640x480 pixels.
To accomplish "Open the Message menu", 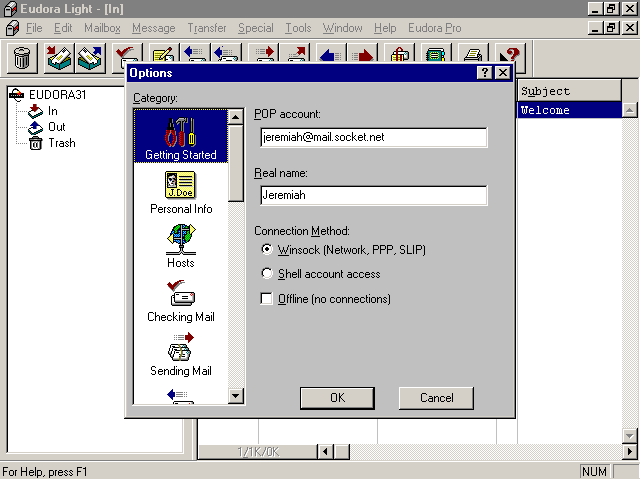I will coord(153,28).
